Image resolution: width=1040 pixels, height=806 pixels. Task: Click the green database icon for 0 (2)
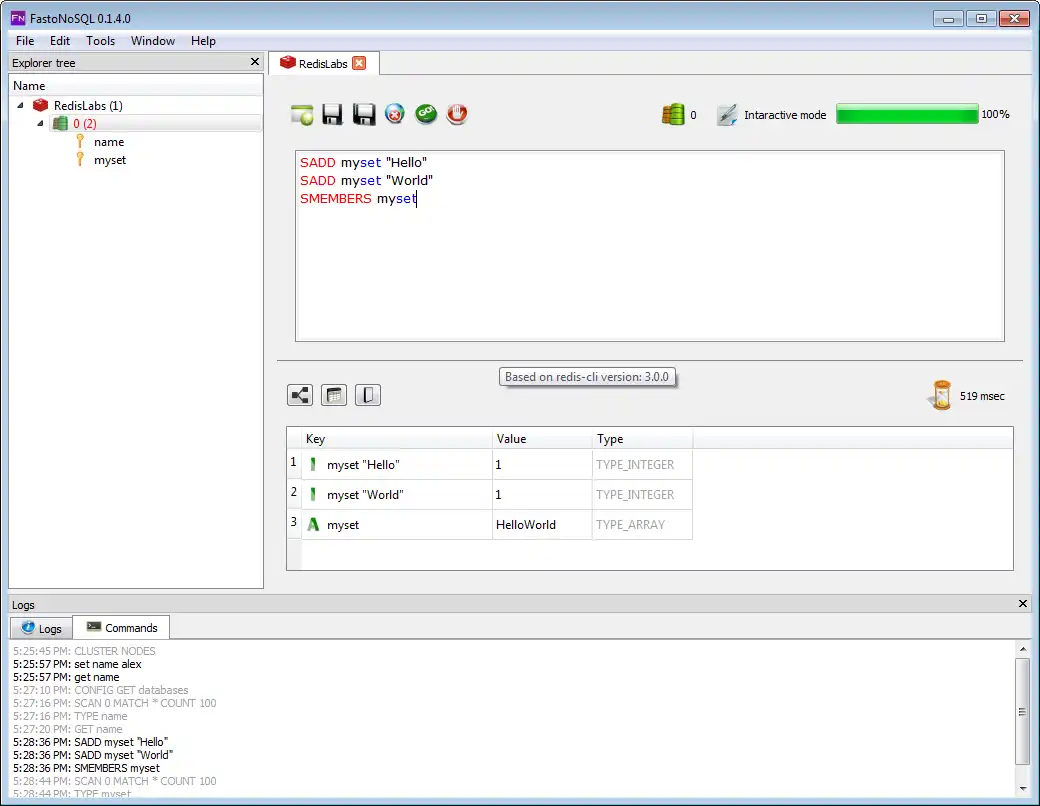(x=60, y=123)
